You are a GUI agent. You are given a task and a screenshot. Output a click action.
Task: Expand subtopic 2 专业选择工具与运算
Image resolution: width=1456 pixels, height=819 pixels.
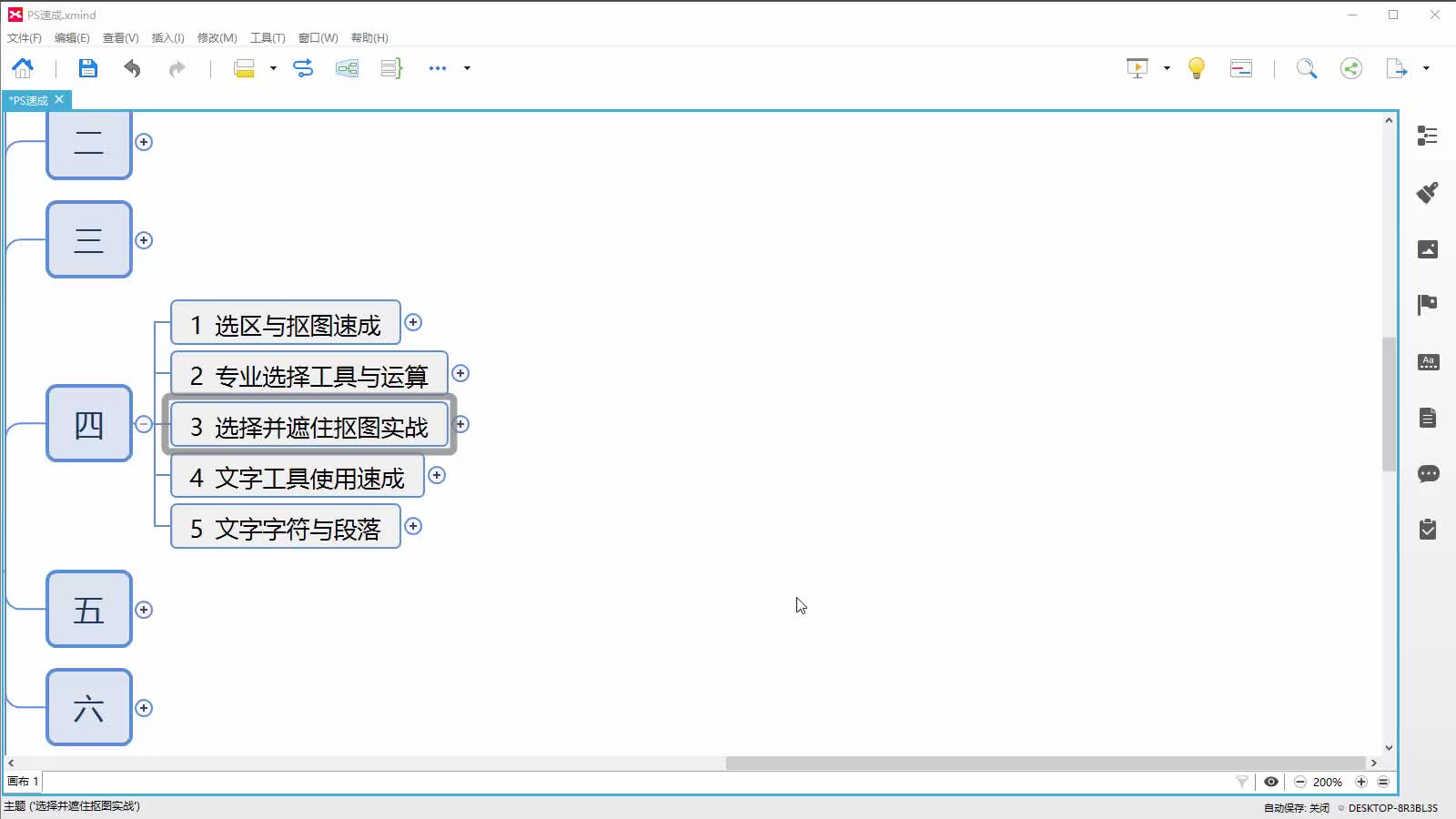pyautogui.click(x=460, y=373)
